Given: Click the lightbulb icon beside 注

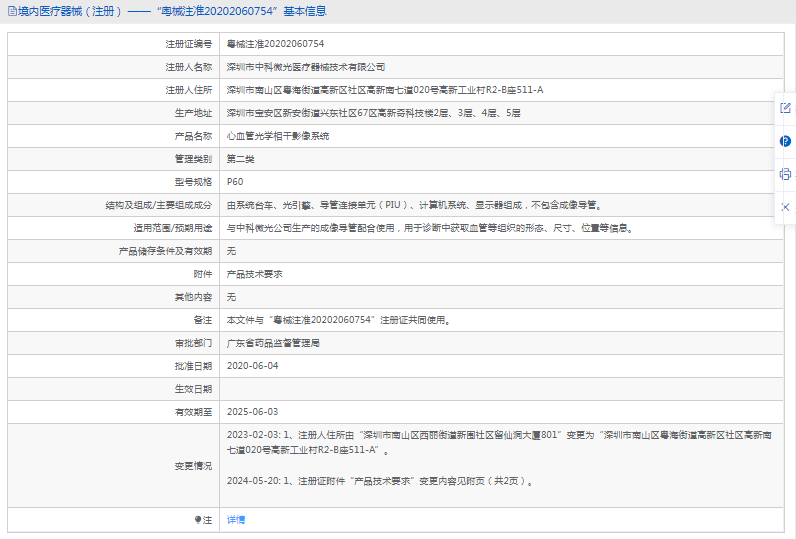Looking at the screenshot, I should [198, 520].
